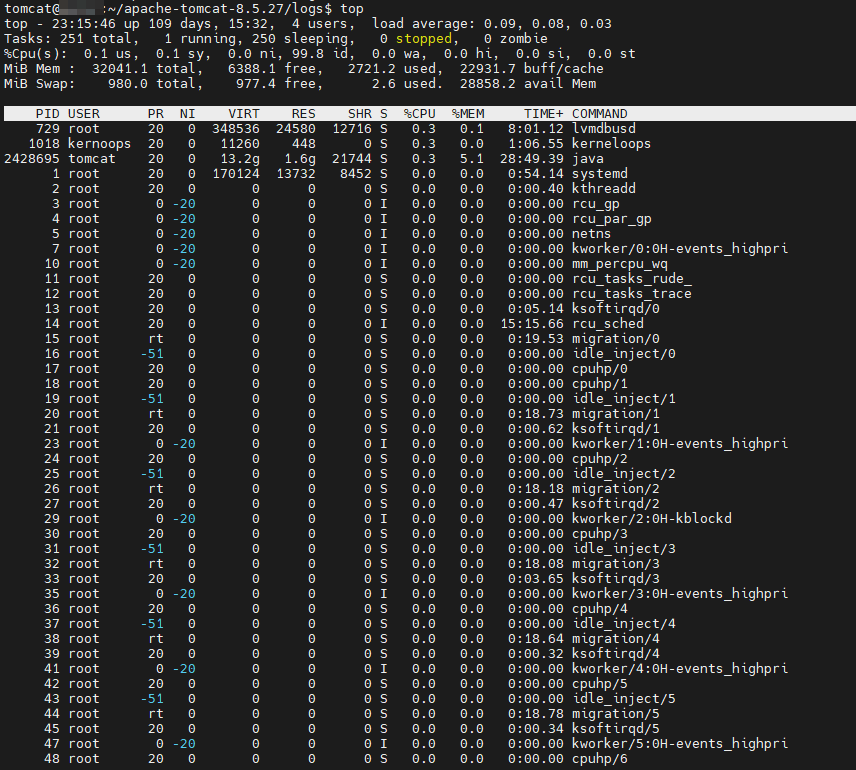Image resolution: width=856 pixels, height=770 pixels.
Task: Click the 'kthreadd' command name
Action: coord(604,189)
